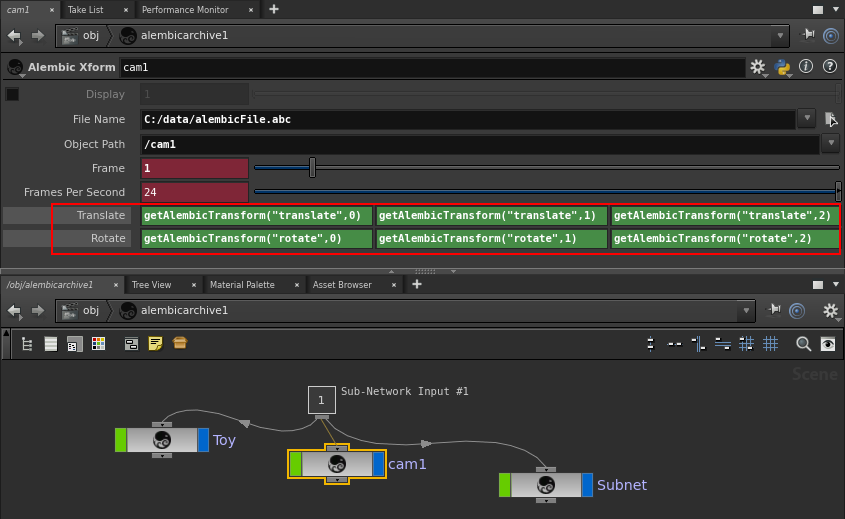Image resolution: width=845 pixels, height=519 pixels.
Task: Click alembicarchive1 in network pane path
Action: [x=184, y=310]
